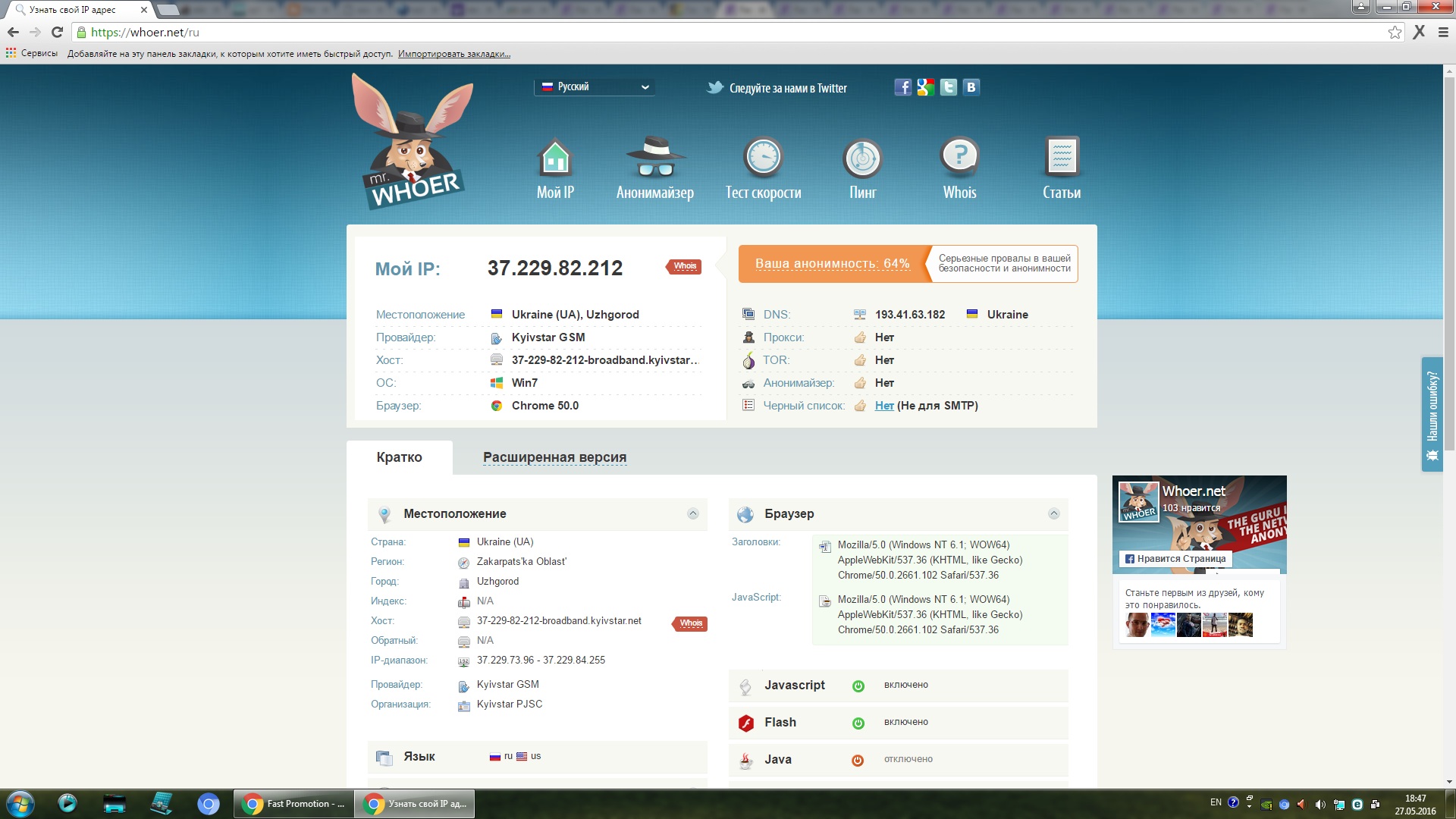Click the Whois badge beside host name
The image size is (1456, 819).
point(690,623)
